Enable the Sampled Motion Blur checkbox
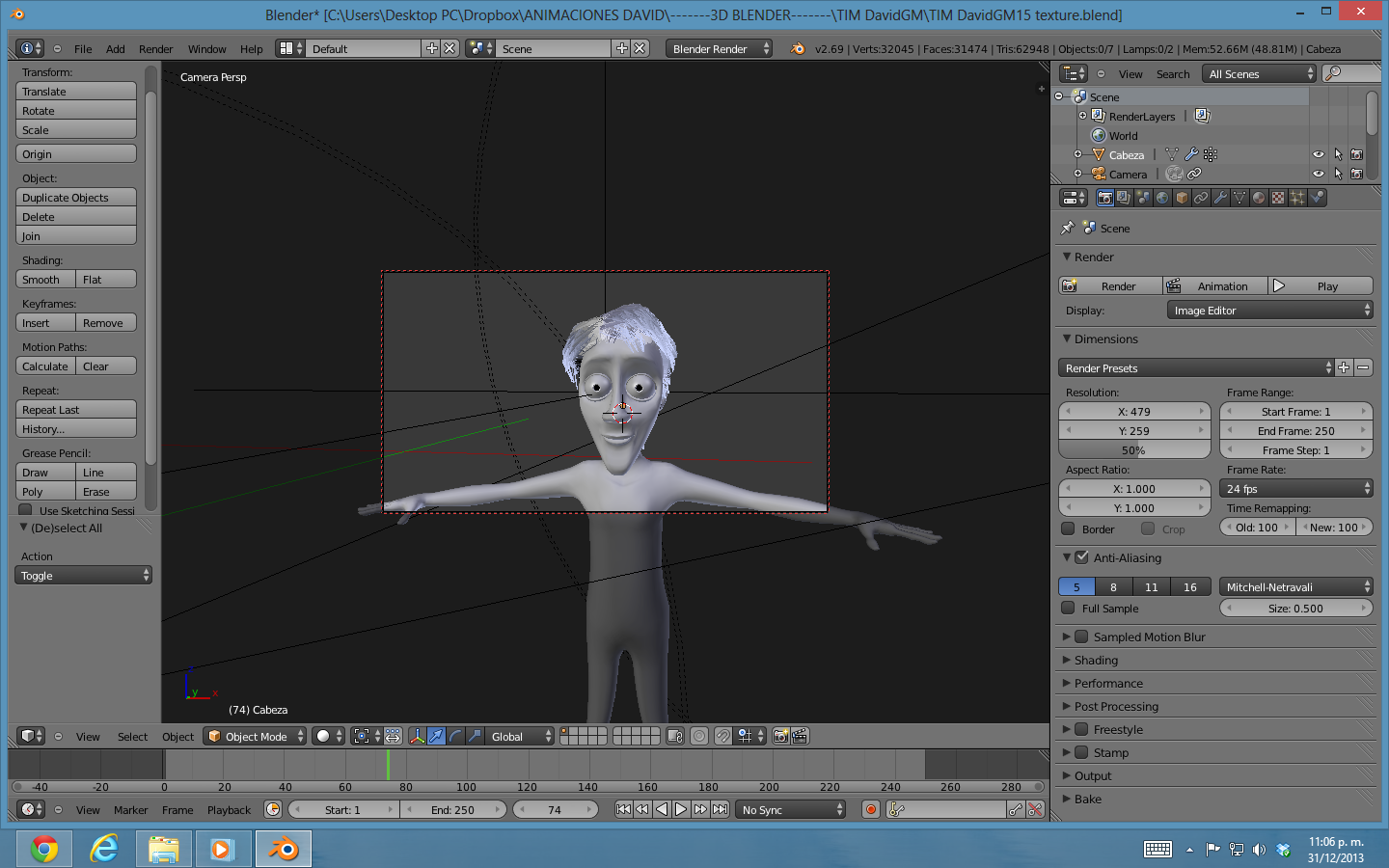Viewport: 1389px width, 868px height. 1082,637
